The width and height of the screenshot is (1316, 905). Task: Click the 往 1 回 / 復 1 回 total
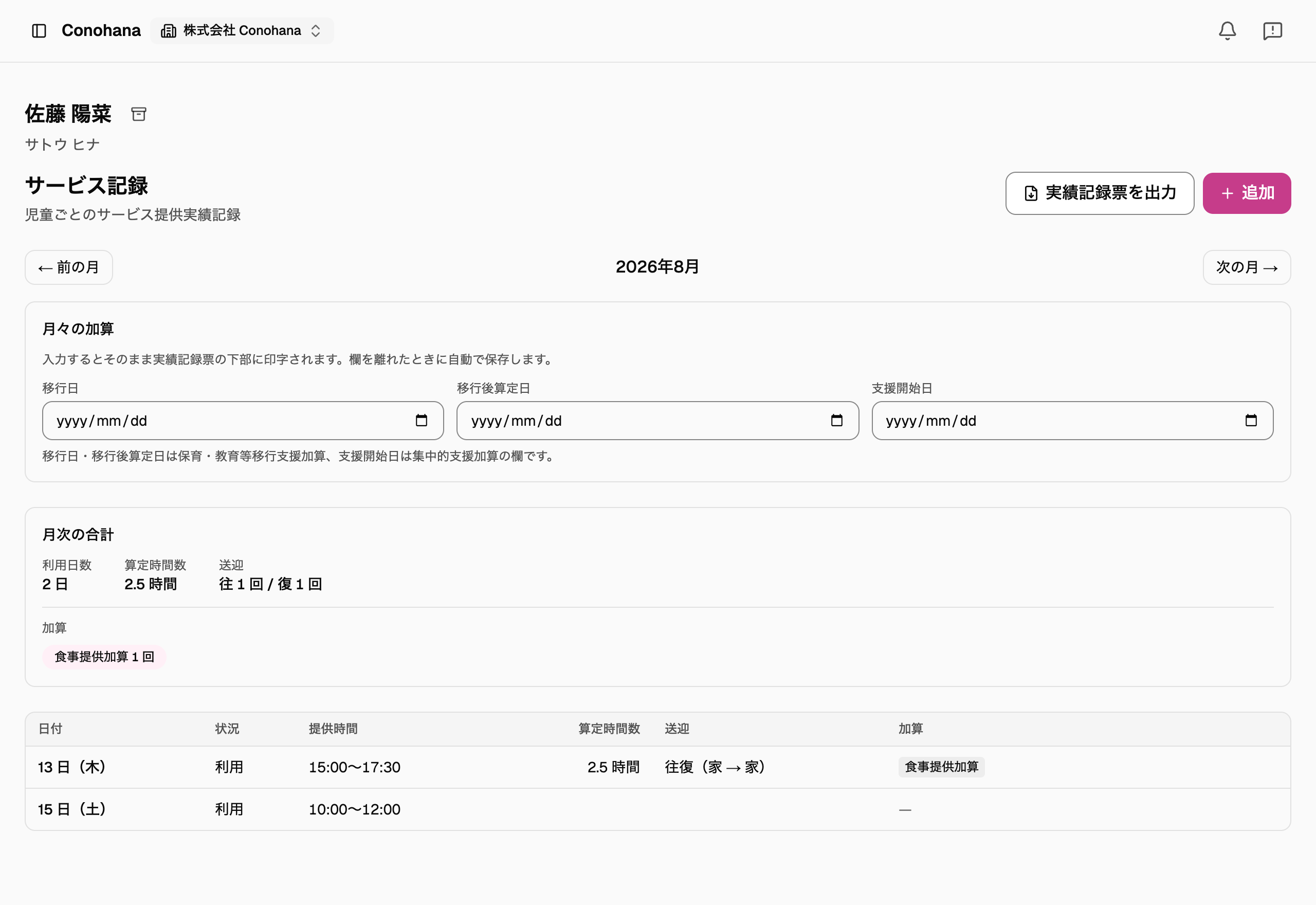pyautogui.click(x=270, y=584)
